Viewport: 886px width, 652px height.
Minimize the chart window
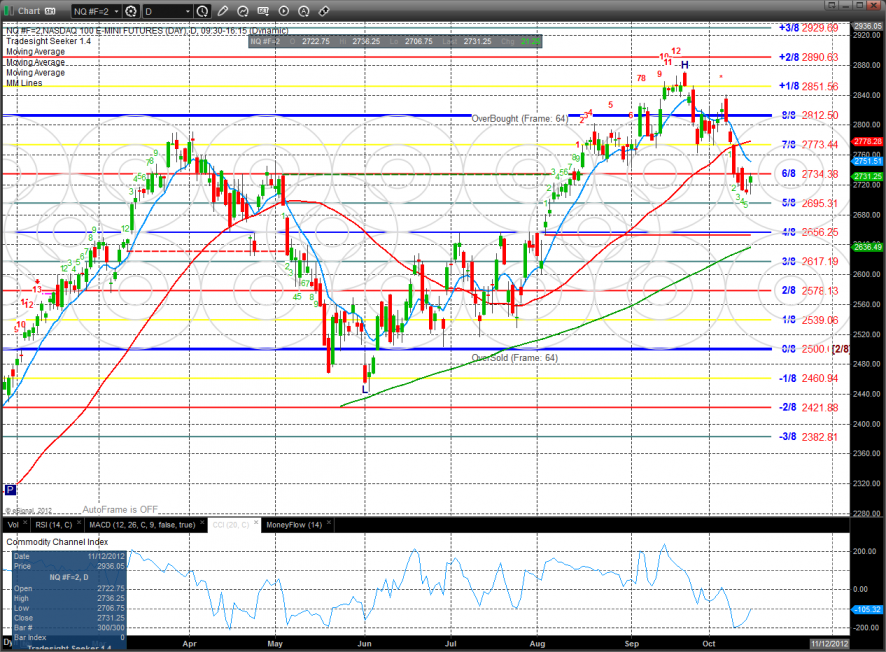pos(845,5)
